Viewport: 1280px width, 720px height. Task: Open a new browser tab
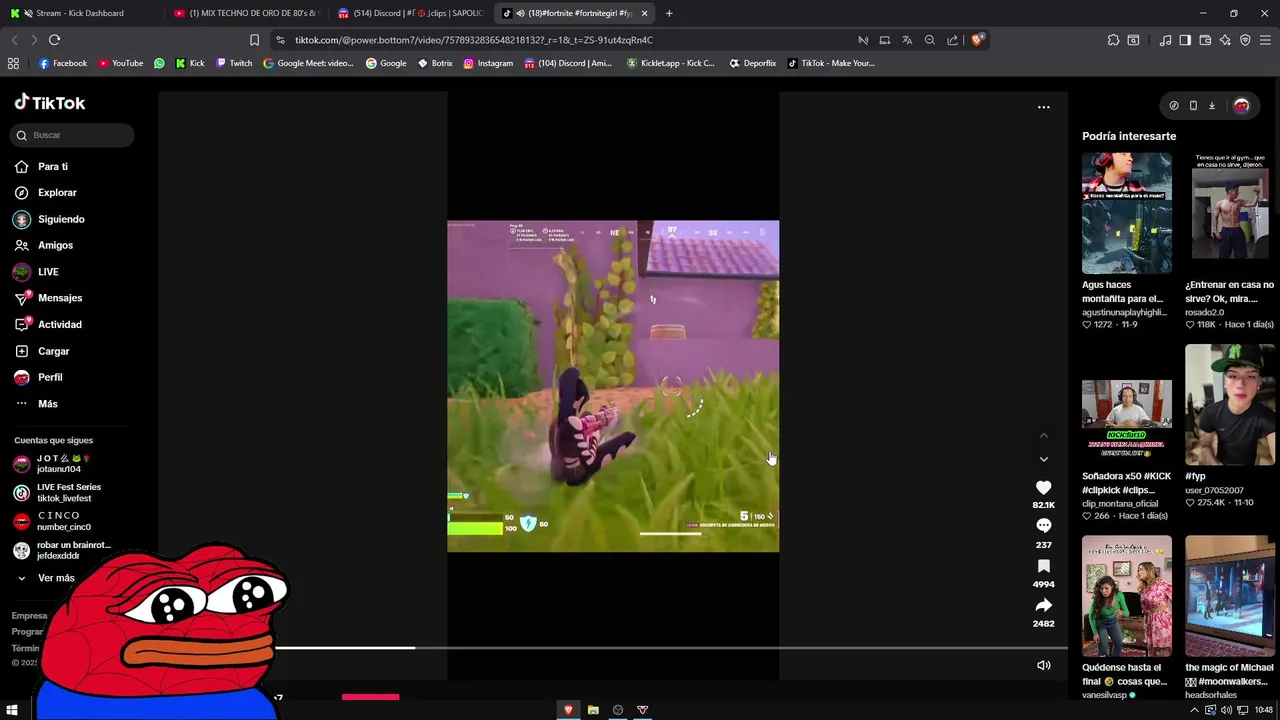click(x=669, y=13)
